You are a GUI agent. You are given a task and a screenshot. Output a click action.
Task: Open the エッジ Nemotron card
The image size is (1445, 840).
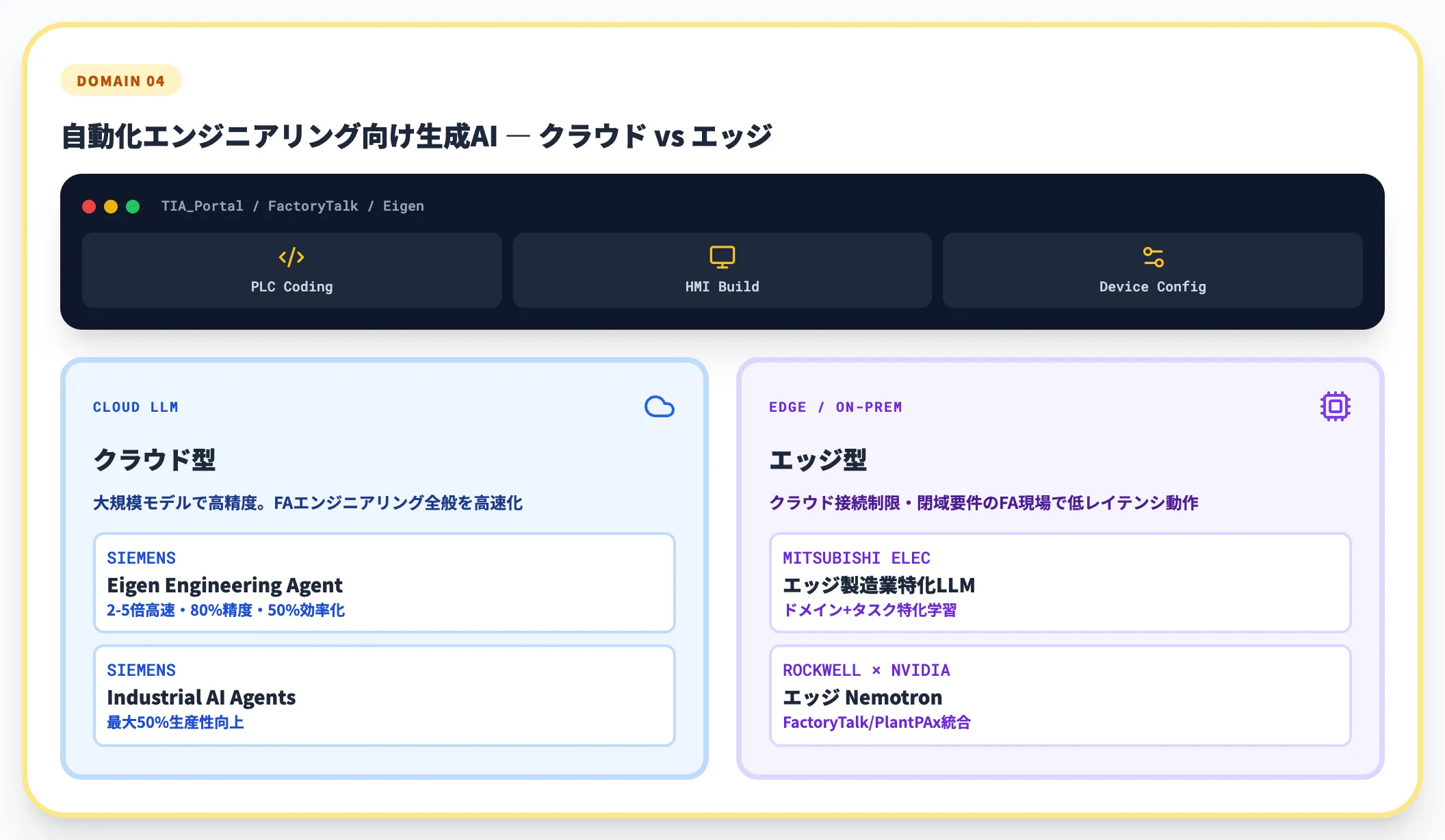pos(1060,695)
